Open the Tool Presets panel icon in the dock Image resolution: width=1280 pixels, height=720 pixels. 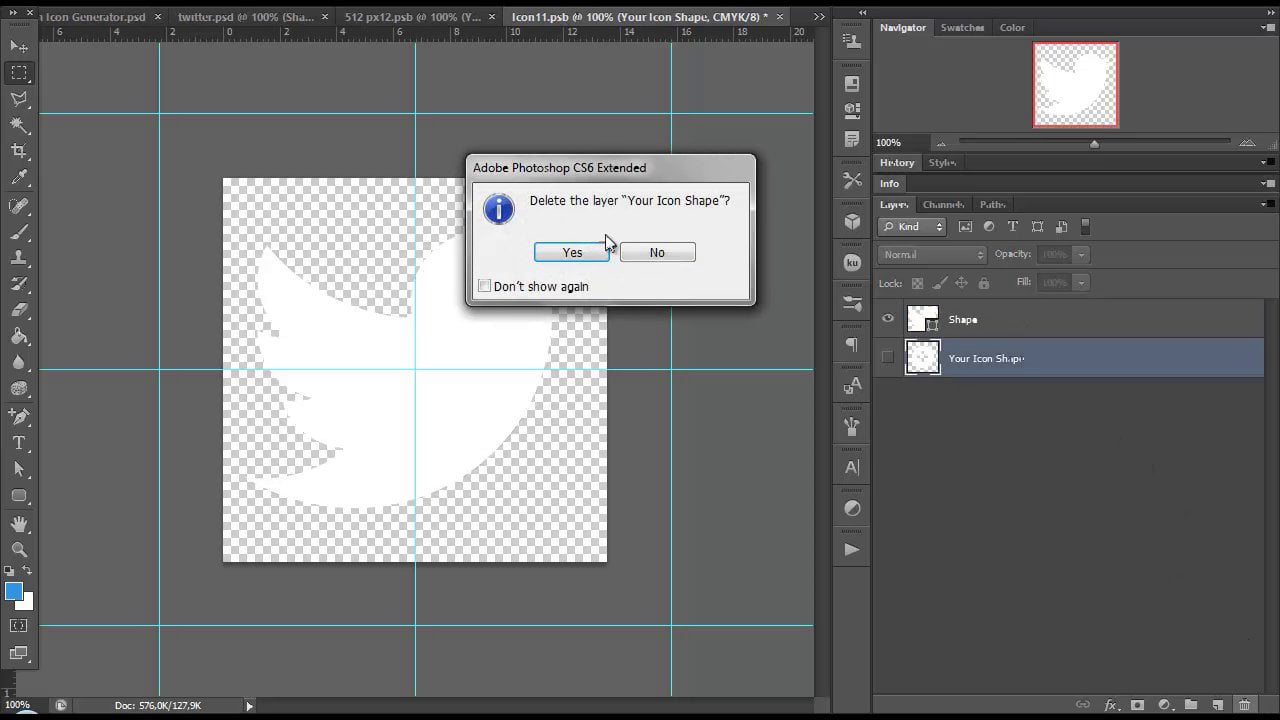coord(851,41)
